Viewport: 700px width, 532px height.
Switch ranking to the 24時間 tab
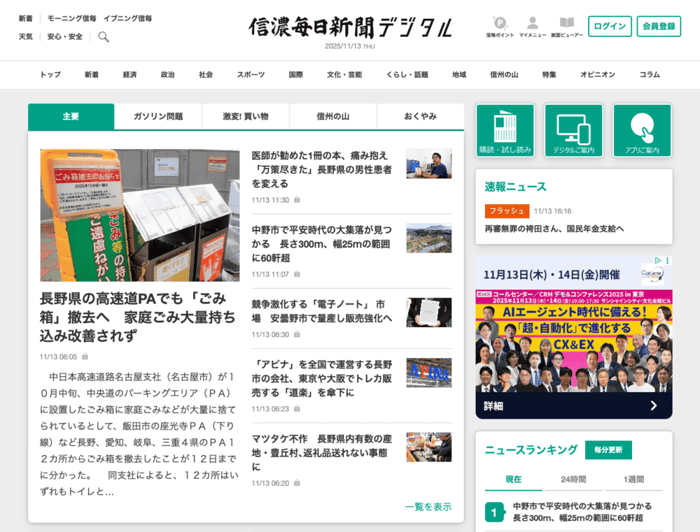(x=573, y=479)
